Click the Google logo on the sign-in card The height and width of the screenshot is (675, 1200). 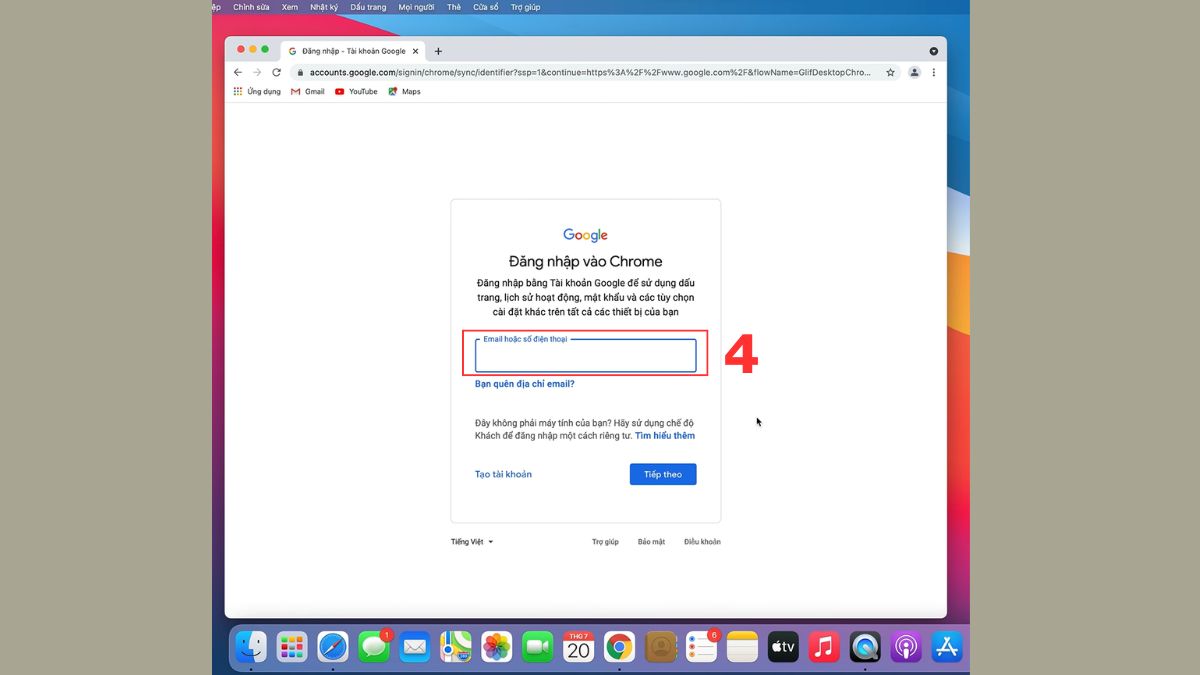pos(585,235)
